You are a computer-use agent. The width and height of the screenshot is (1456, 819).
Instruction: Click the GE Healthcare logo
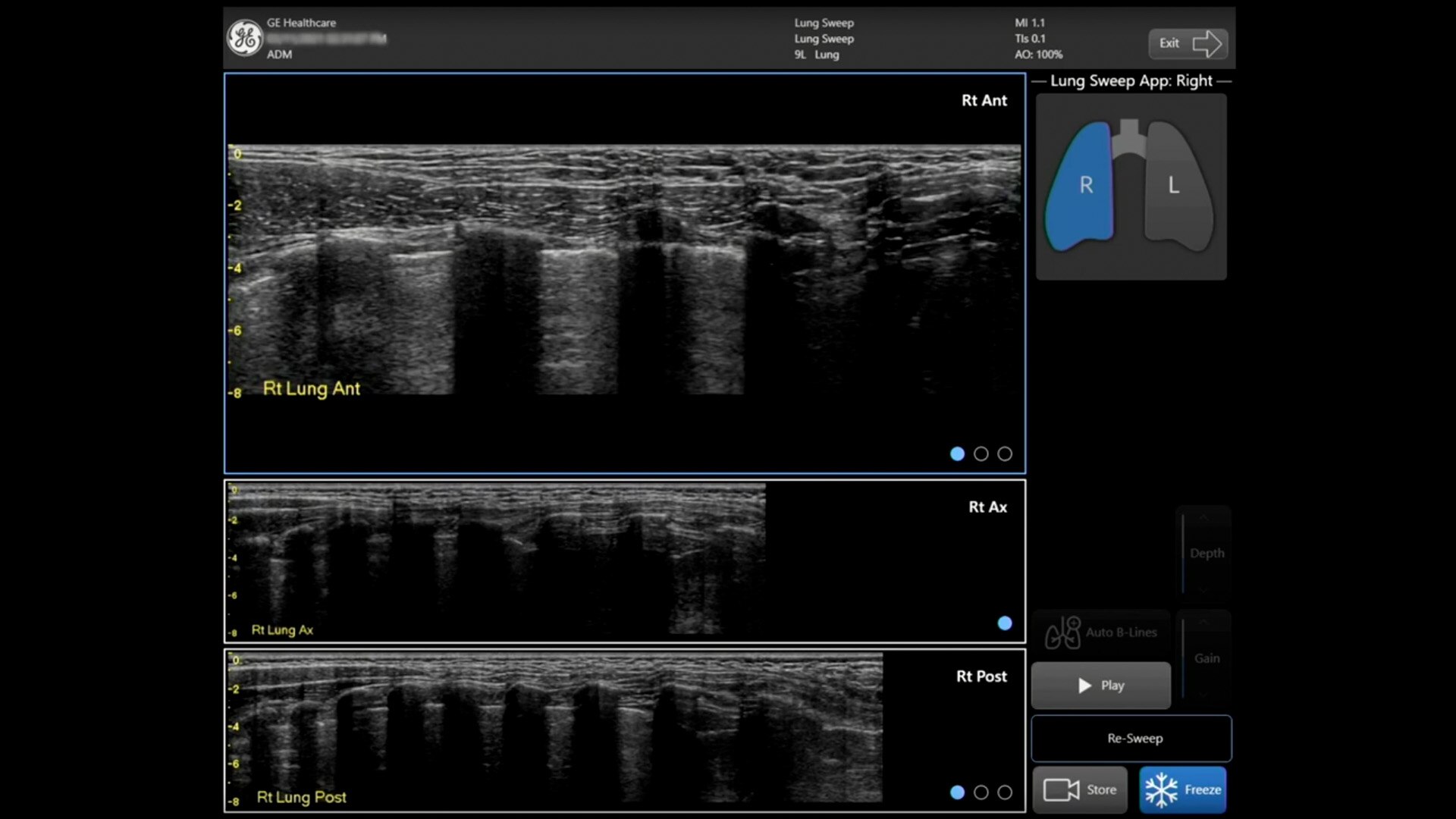245,38
